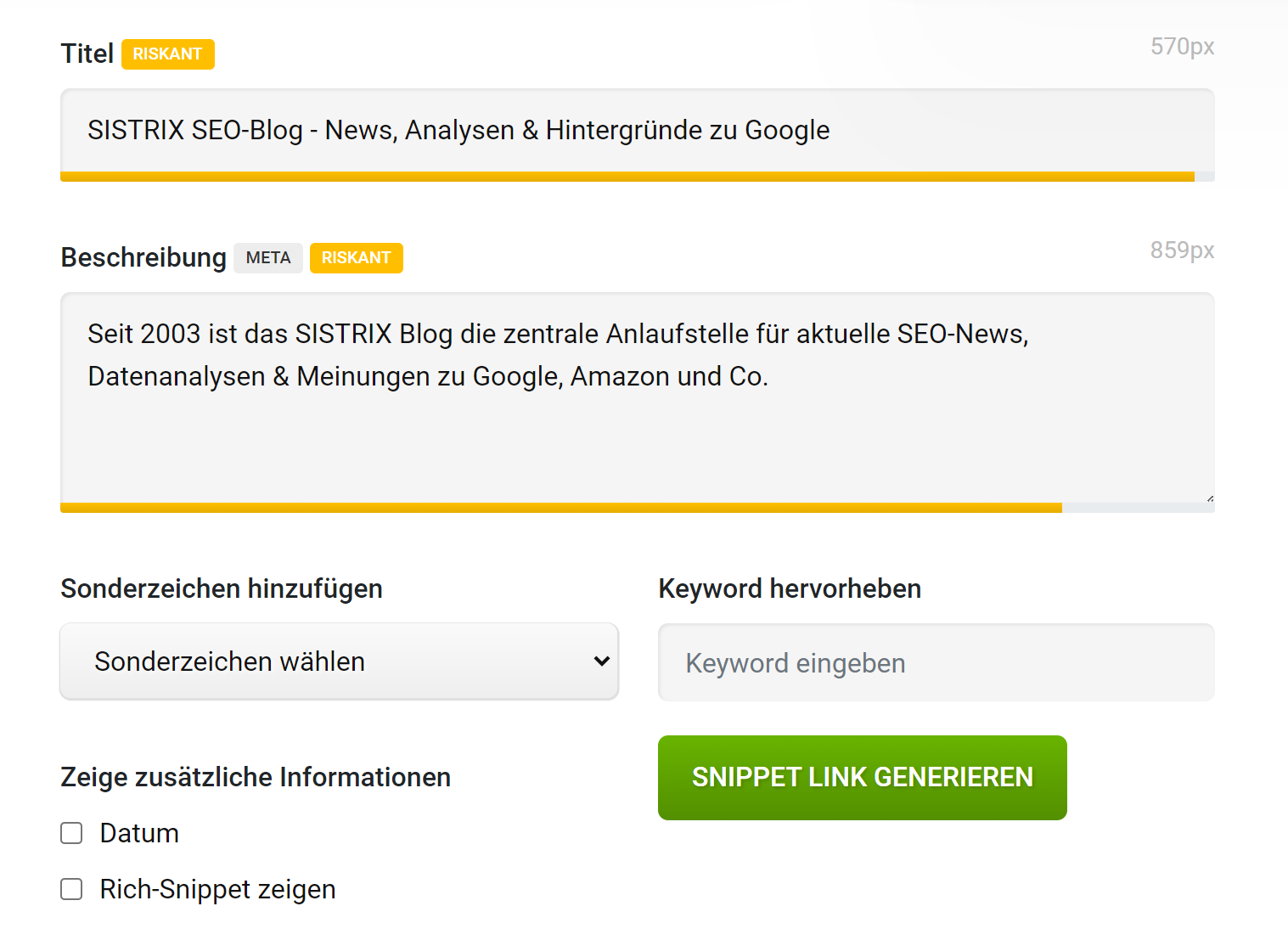Click the yellow progress bar under Beschreibung
The width and height of the screenshot is (1288, 940).
[561, 508]
